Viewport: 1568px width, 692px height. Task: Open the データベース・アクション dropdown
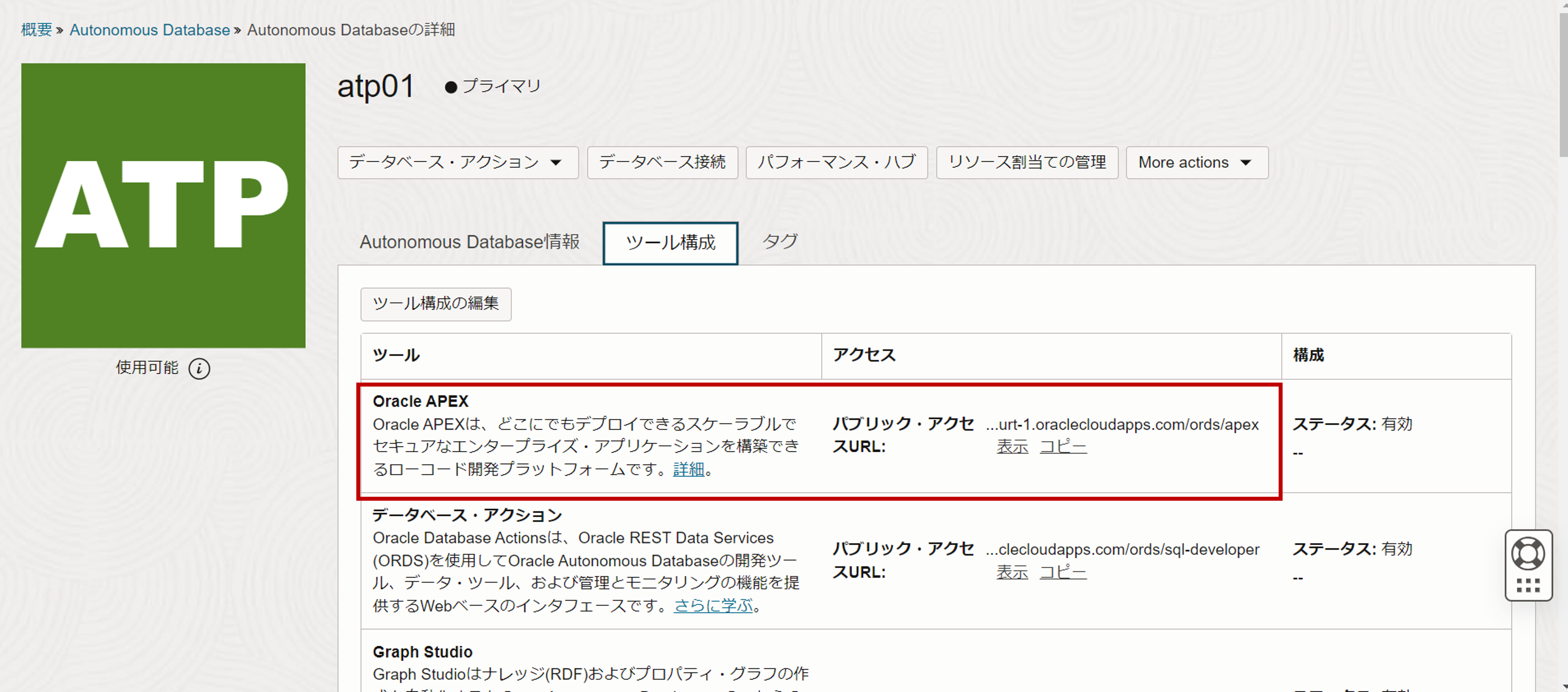(x=457, y=163)
